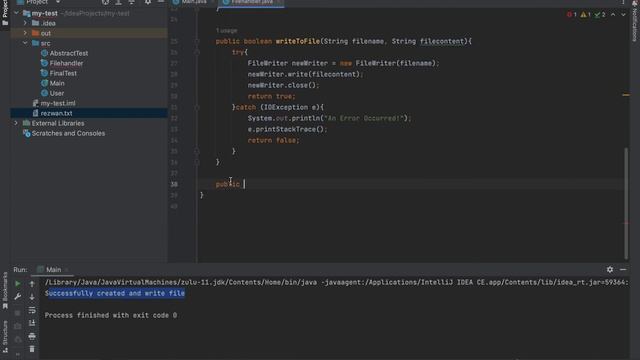Fold the try block gutter marker
The width and height of the screenshot is (640, 360).
197,52
